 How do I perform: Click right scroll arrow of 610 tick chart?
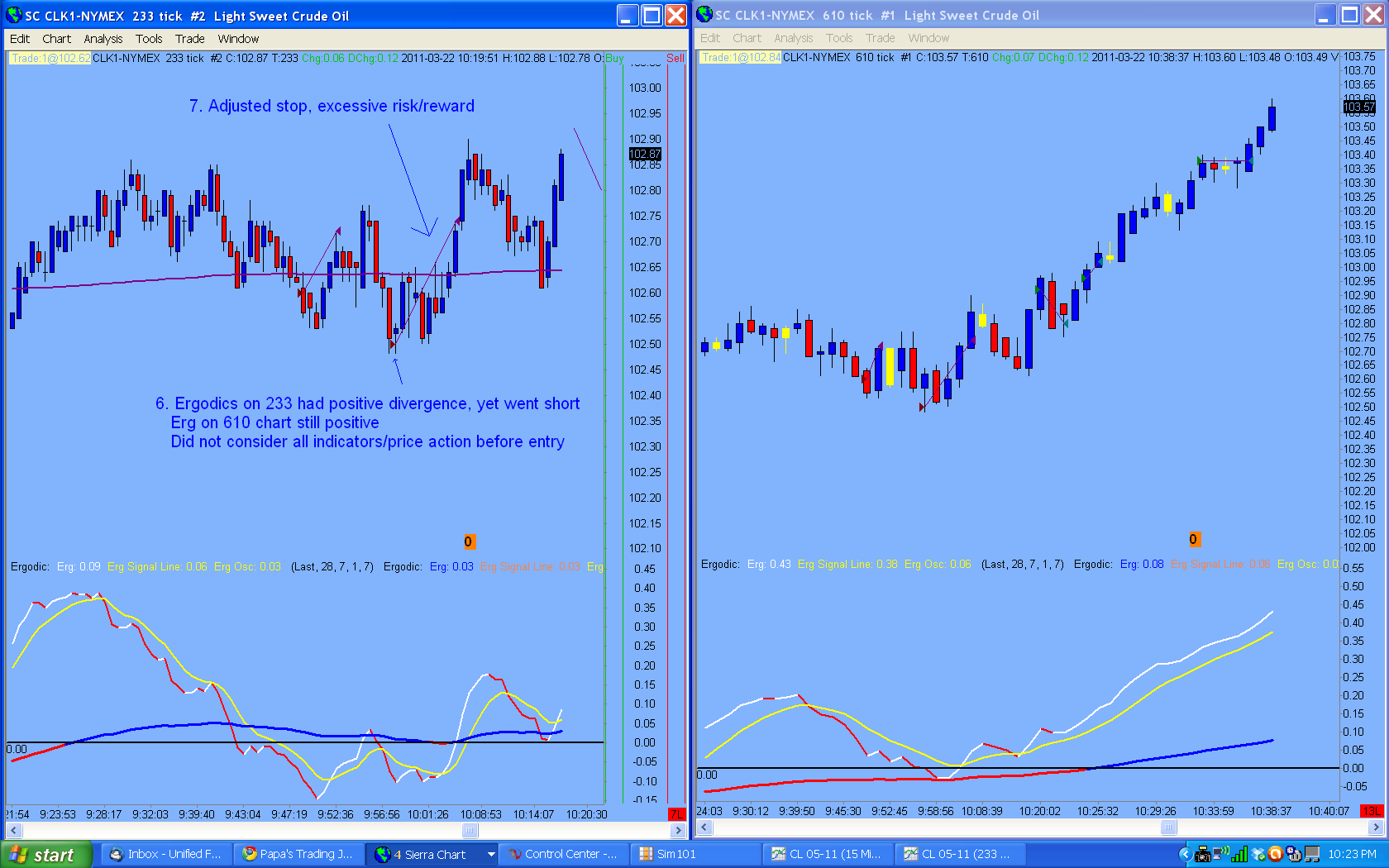(1376, 827)
